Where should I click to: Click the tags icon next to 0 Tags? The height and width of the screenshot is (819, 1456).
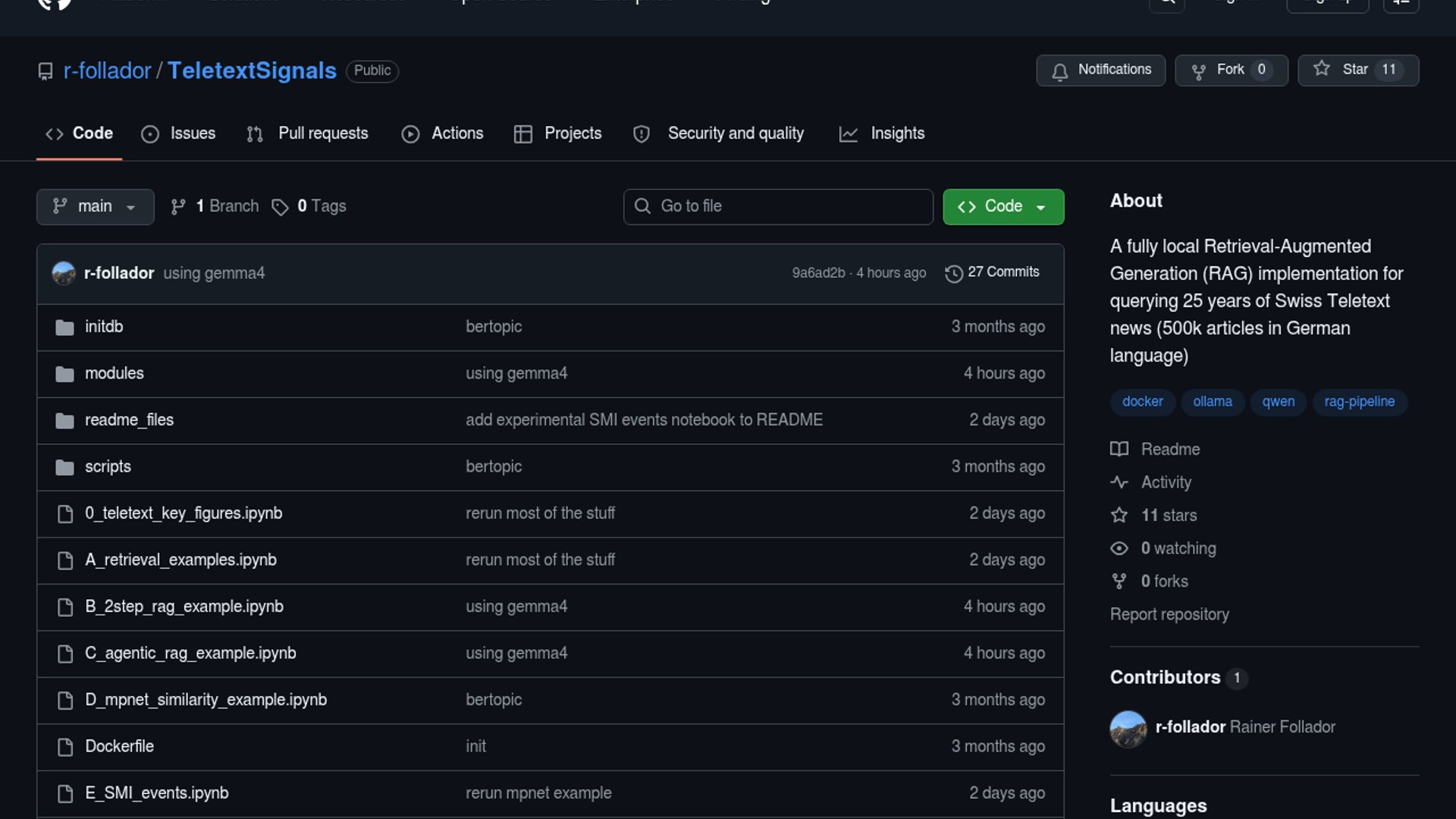click(x=280, y=207)
